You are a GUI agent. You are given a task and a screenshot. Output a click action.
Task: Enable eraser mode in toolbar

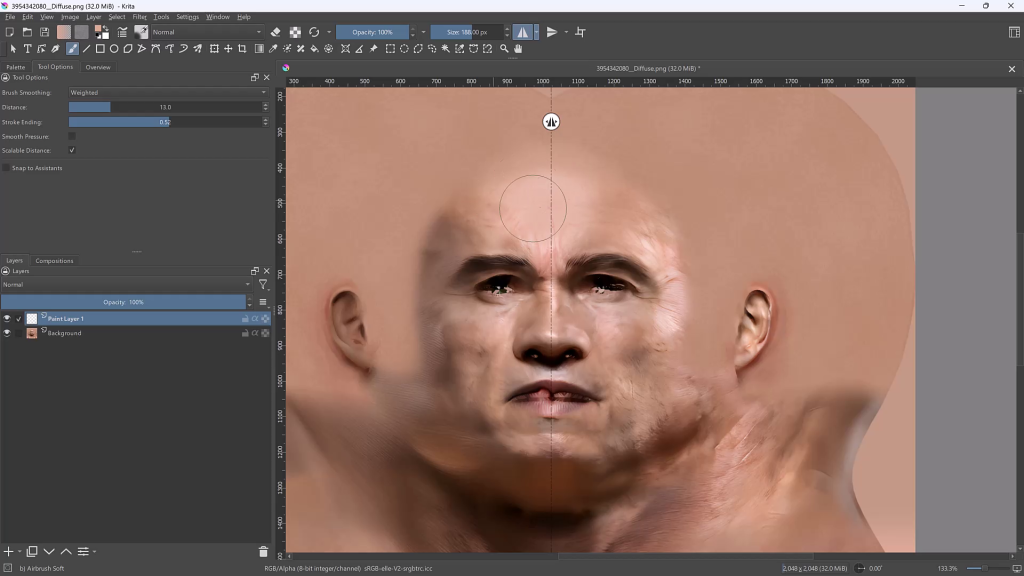276,32
